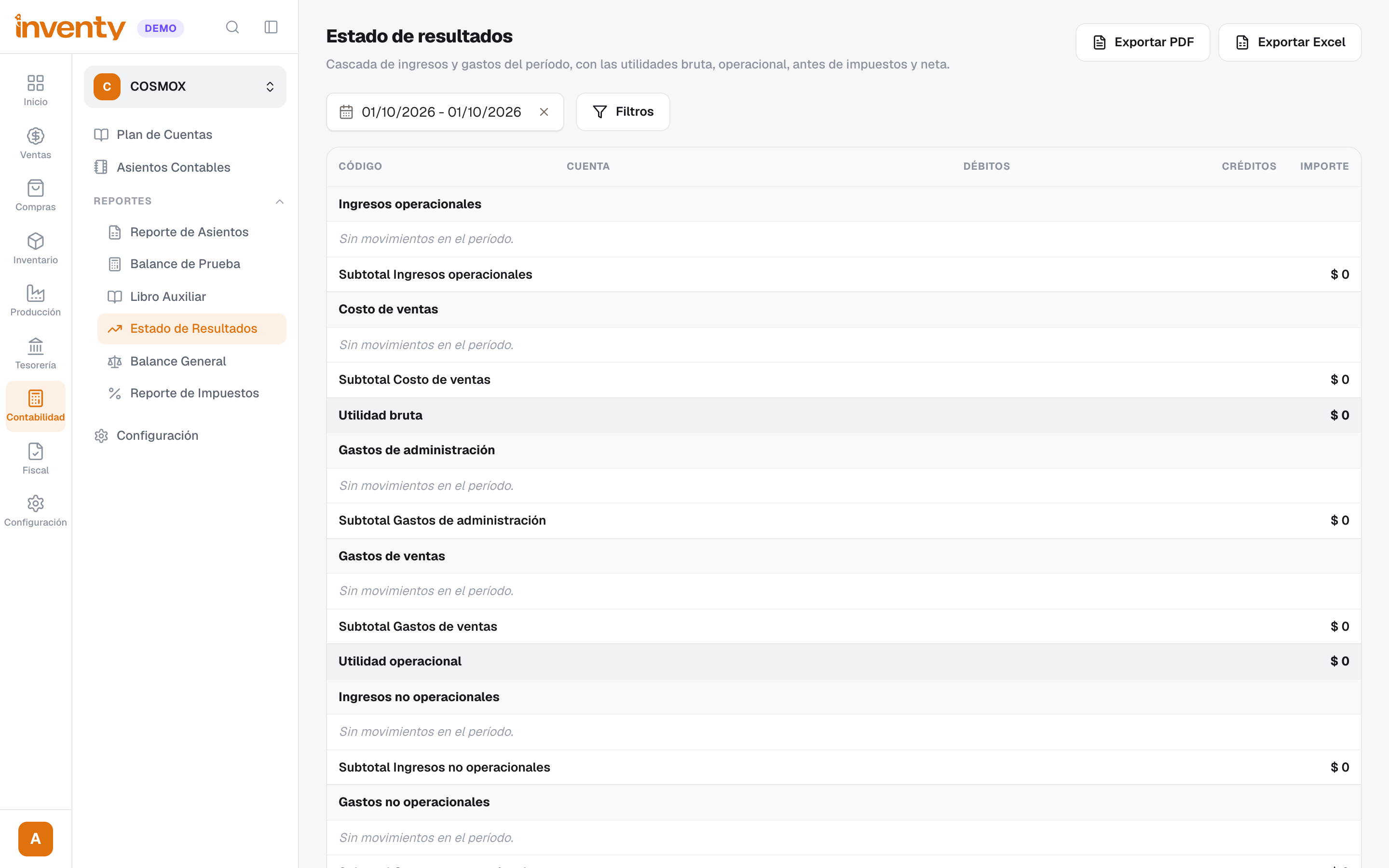The width and height of the screenshot is (1389, 868).
Task: Clear the date range with the X
Action: 544,112
